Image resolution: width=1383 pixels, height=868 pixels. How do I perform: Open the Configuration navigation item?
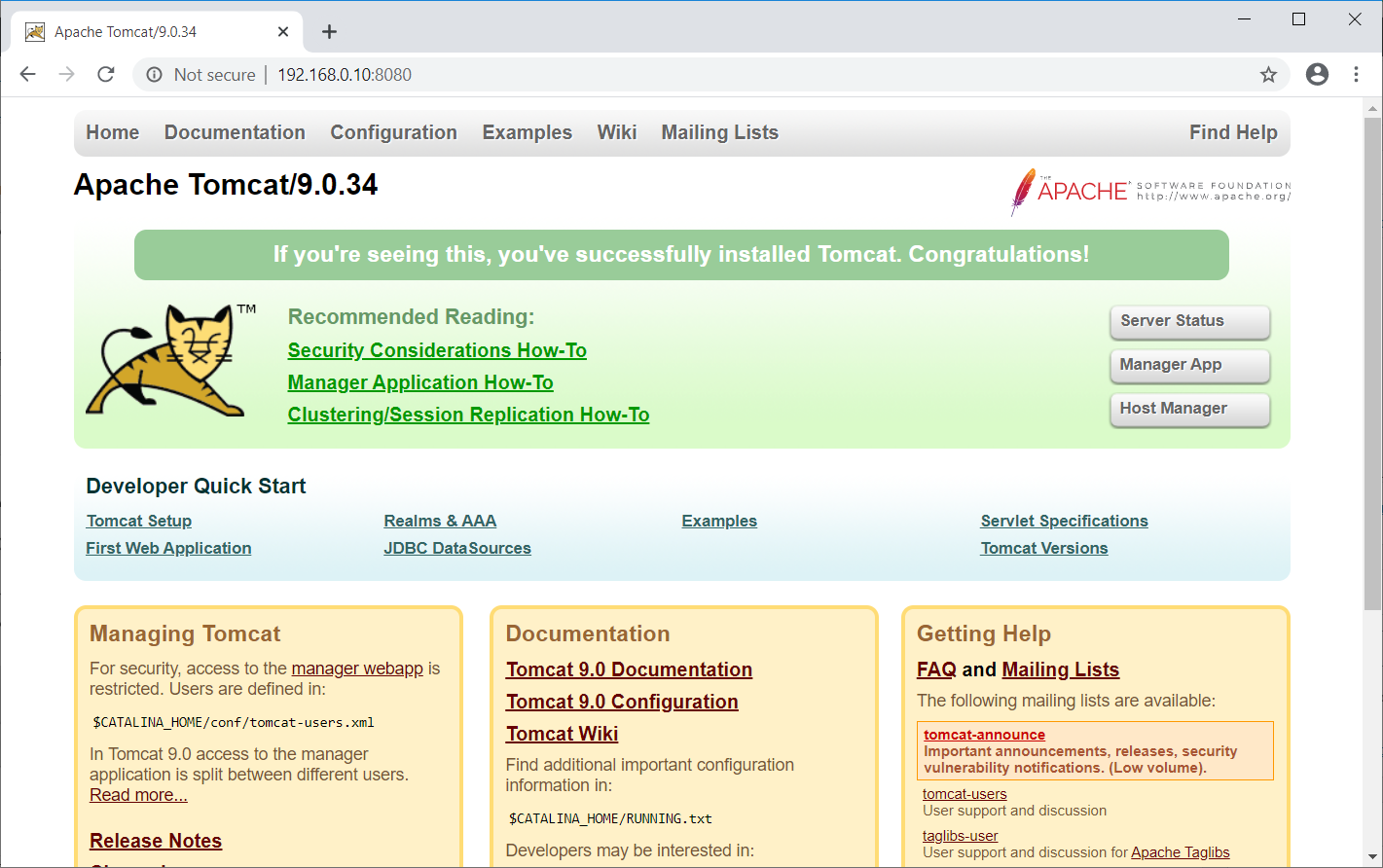(x=393, y=132)
